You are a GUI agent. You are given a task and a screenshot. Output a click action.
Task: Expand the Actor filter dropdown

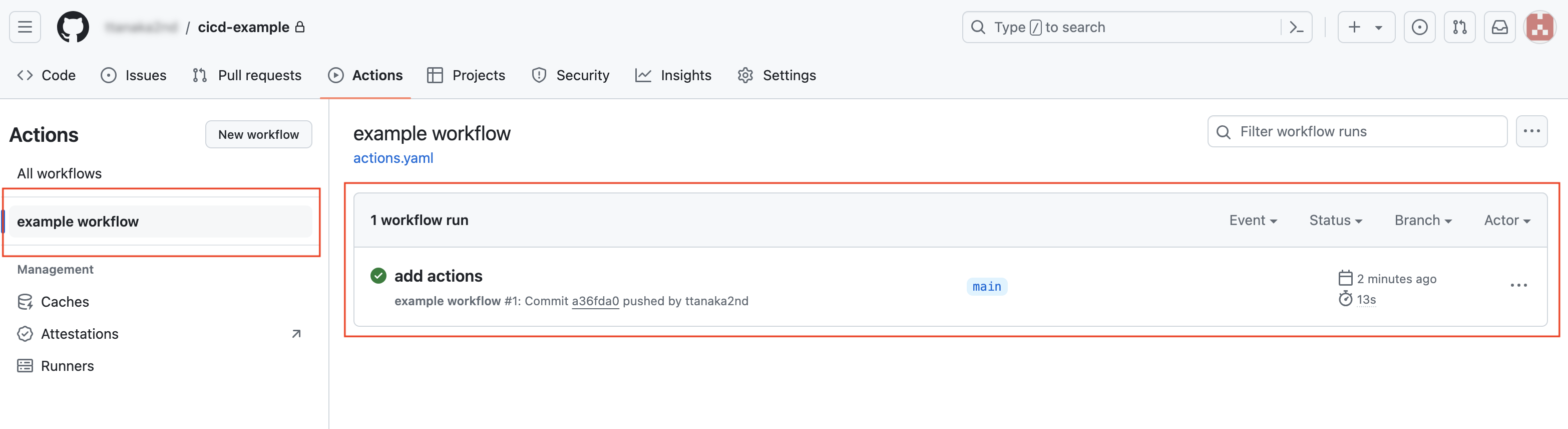[x=1507, y=221]
